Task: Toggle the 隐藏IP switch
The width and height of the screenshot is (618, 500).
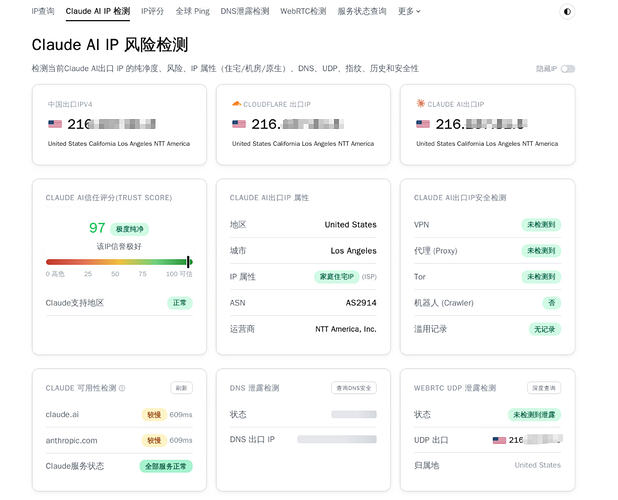Action: click(568, 69)
